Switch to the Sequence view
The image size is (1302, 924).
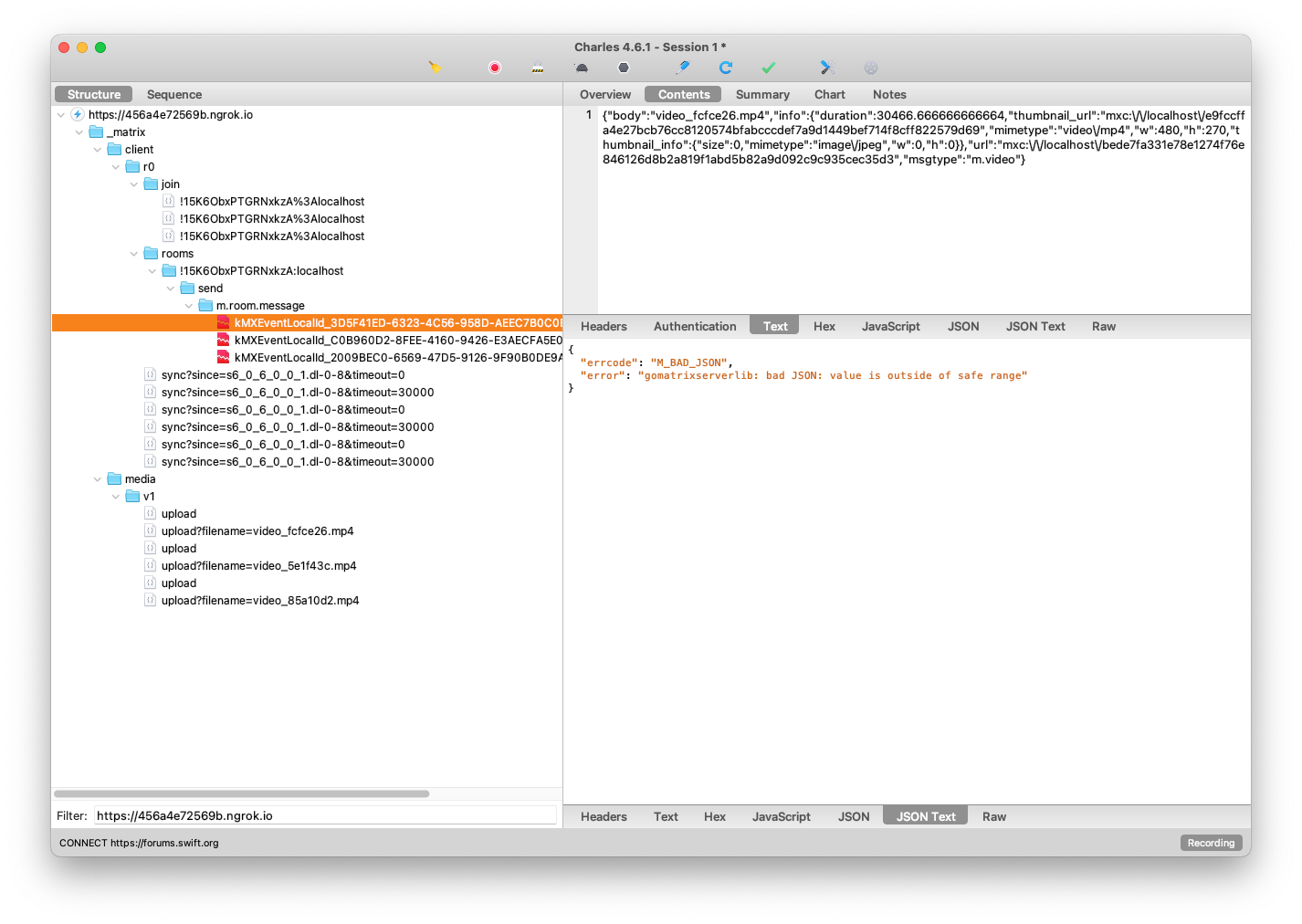point(173,94)
